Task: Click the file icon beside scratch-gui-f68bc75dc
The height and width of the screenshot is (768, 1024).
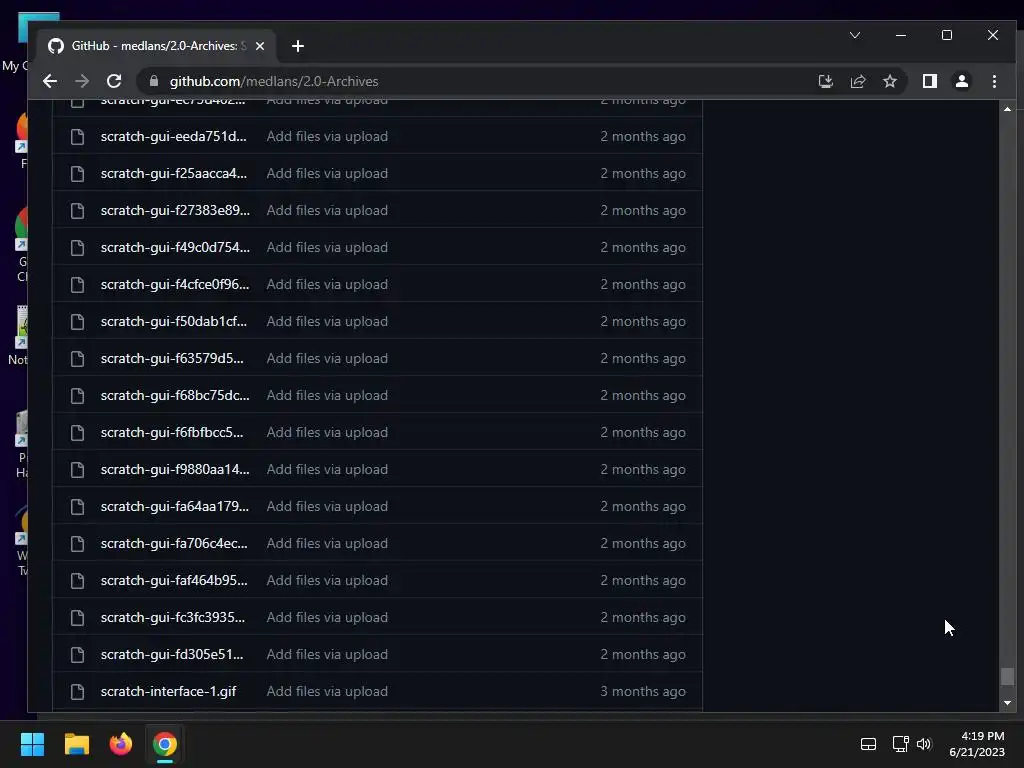Action: point(77,396)
